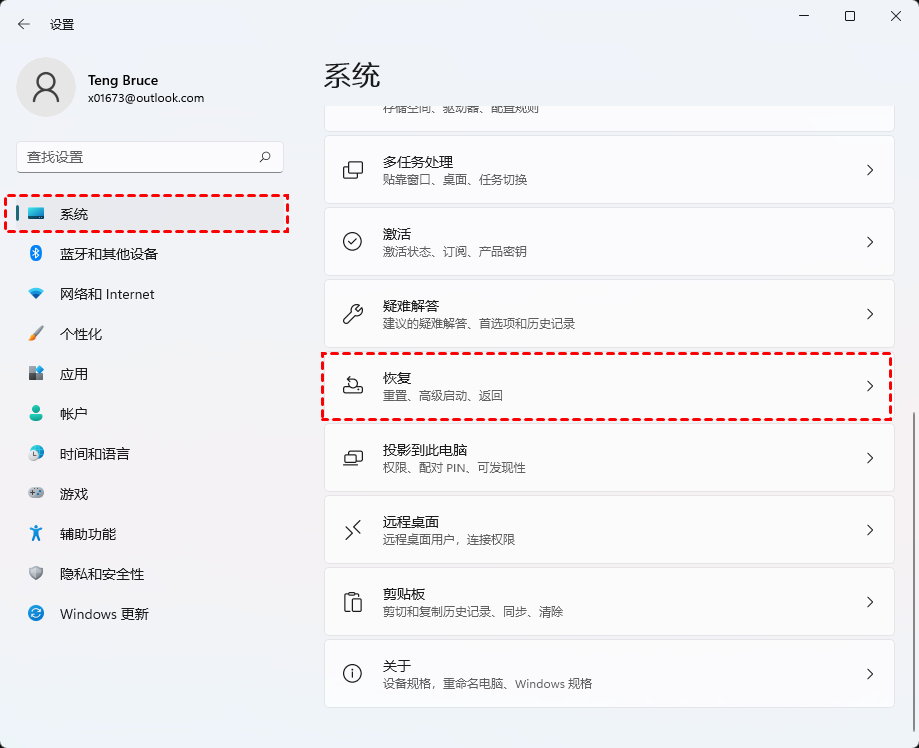Click the Teng Bruce account profile

tap(120, 88)
